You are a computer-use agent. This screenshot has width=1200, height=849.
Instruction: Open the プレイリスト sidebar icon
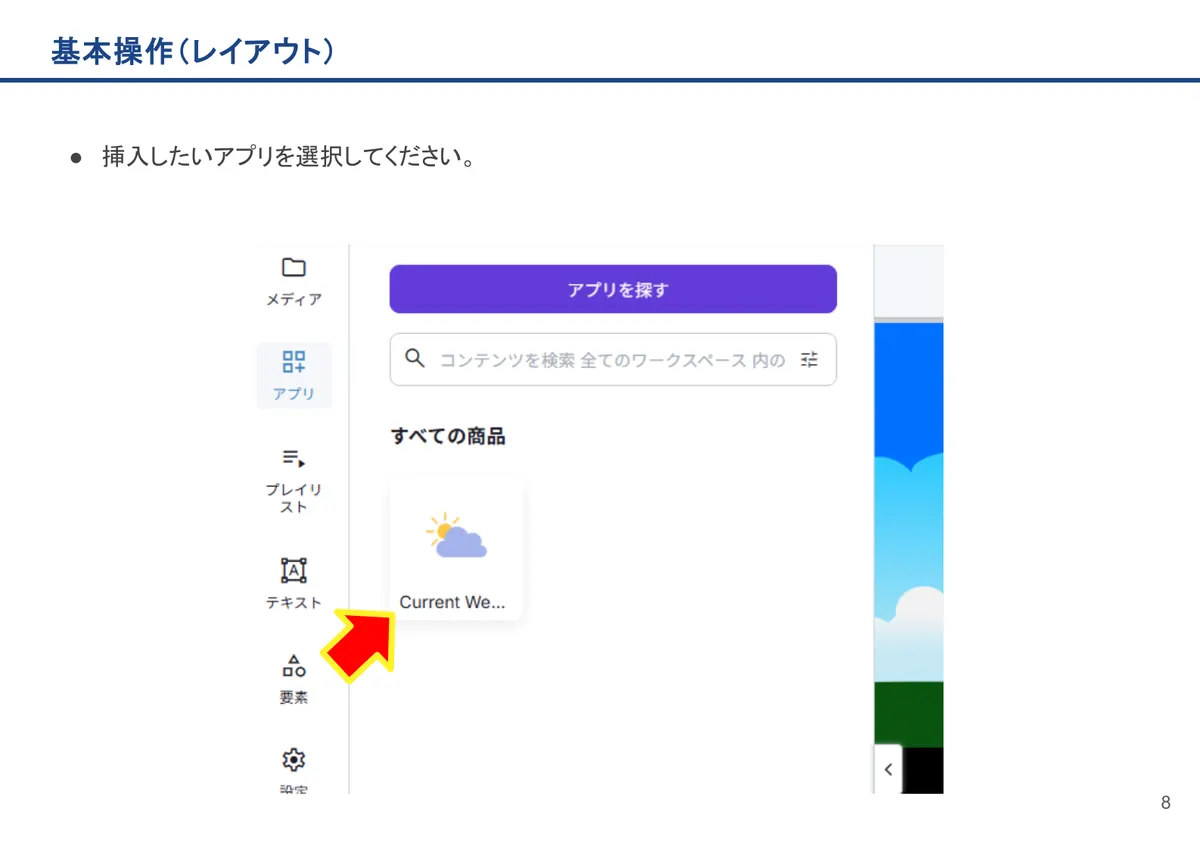point(293,459)
